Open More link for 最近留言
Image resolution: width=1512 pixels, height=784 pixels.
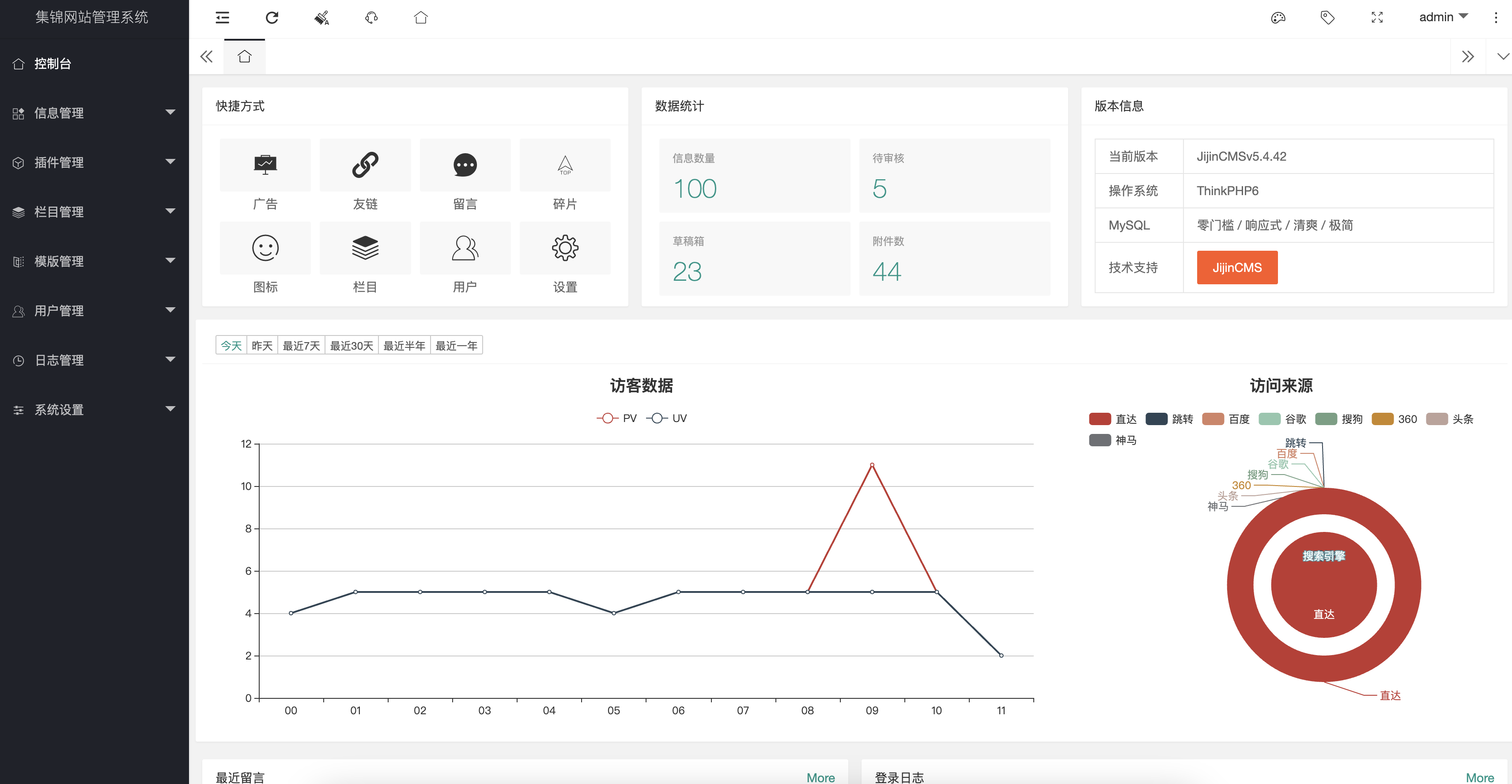tap(820, 777)
